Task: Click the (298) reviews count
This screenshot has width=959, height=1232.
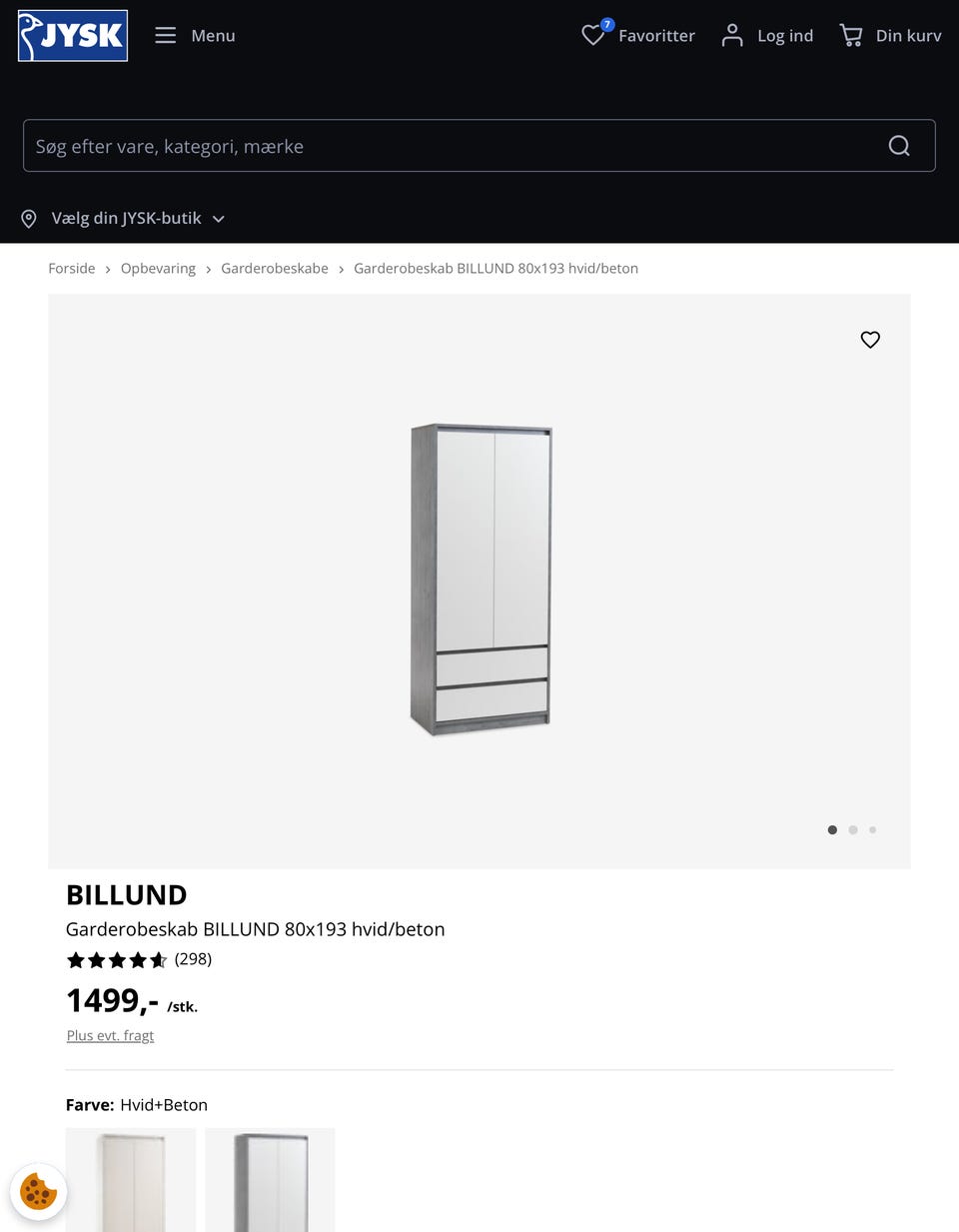Action: (193, 958)
